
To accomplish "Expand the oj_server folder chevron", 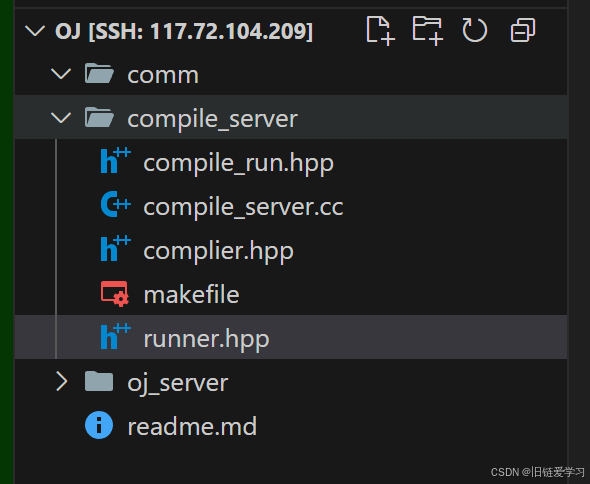I will 62,382.
